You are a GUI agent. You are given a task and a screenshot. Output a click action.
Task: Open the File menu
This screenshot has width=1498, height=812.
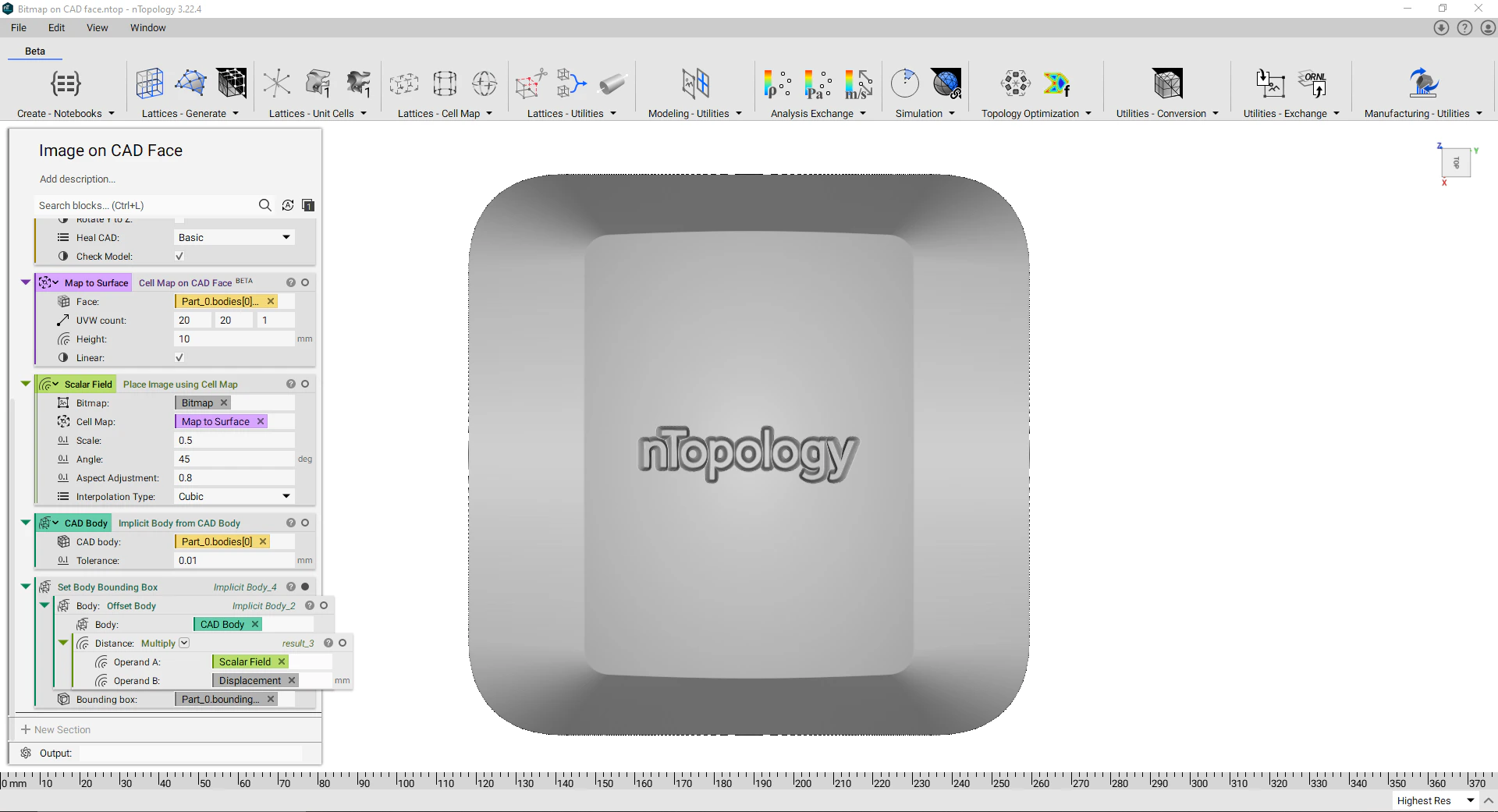click(x=19, y=28)
